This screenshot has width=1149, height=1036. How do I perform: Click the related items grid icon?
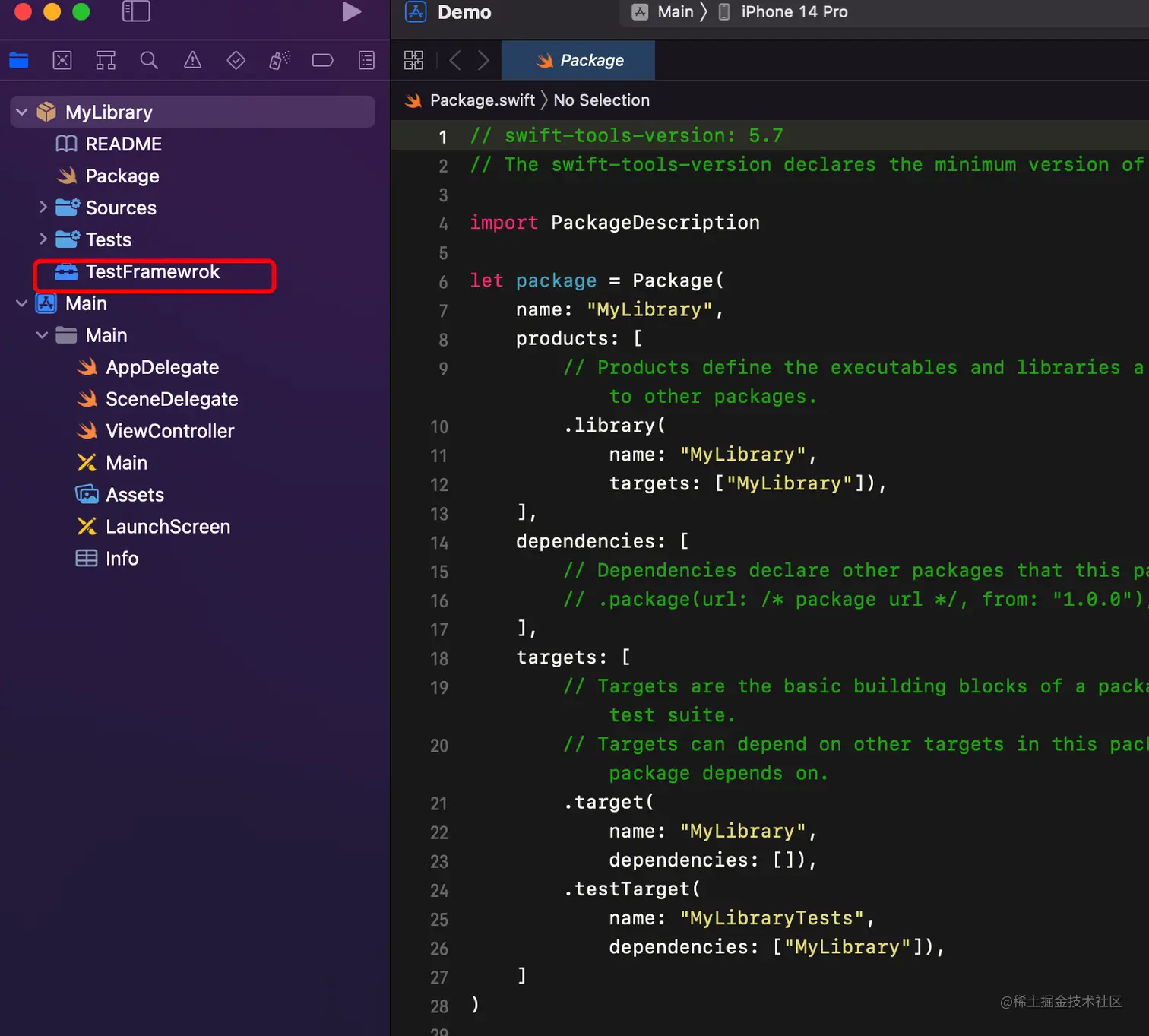click(413, 60)
